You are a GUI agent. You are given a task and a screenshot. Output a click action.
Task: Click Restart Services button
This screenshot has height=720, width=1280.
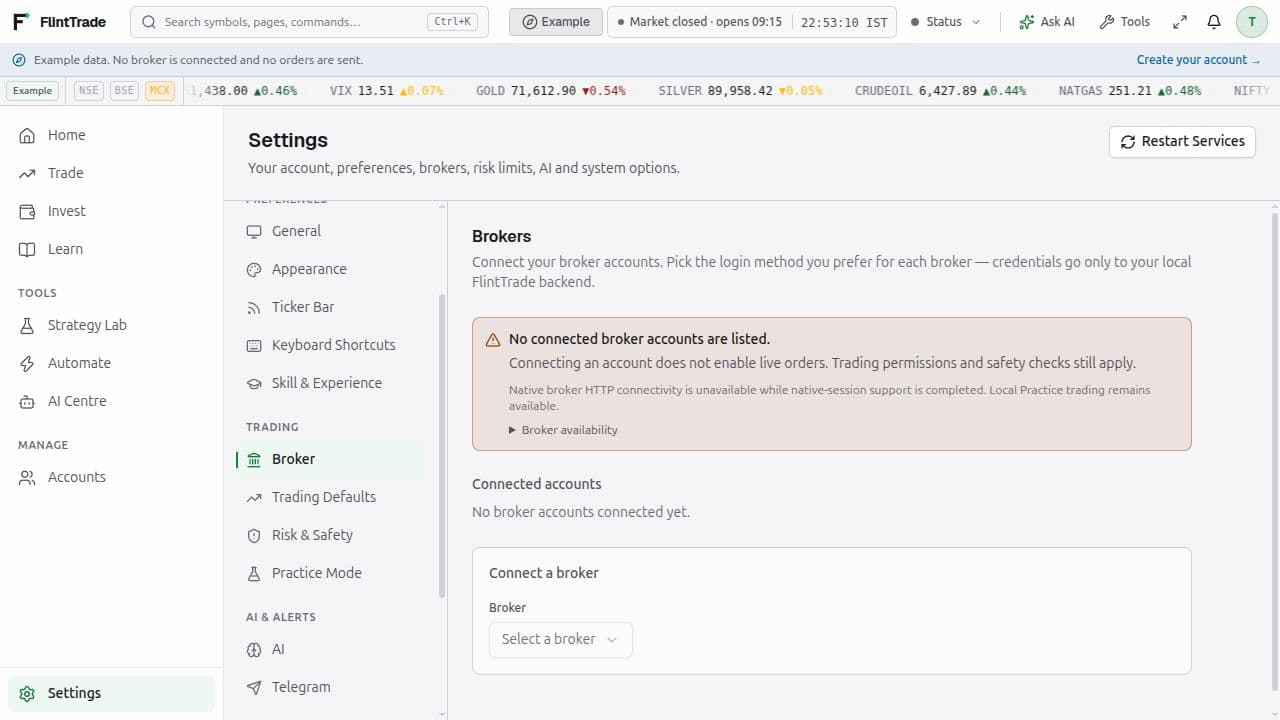pyautogui.click(x=1182, y=141)
